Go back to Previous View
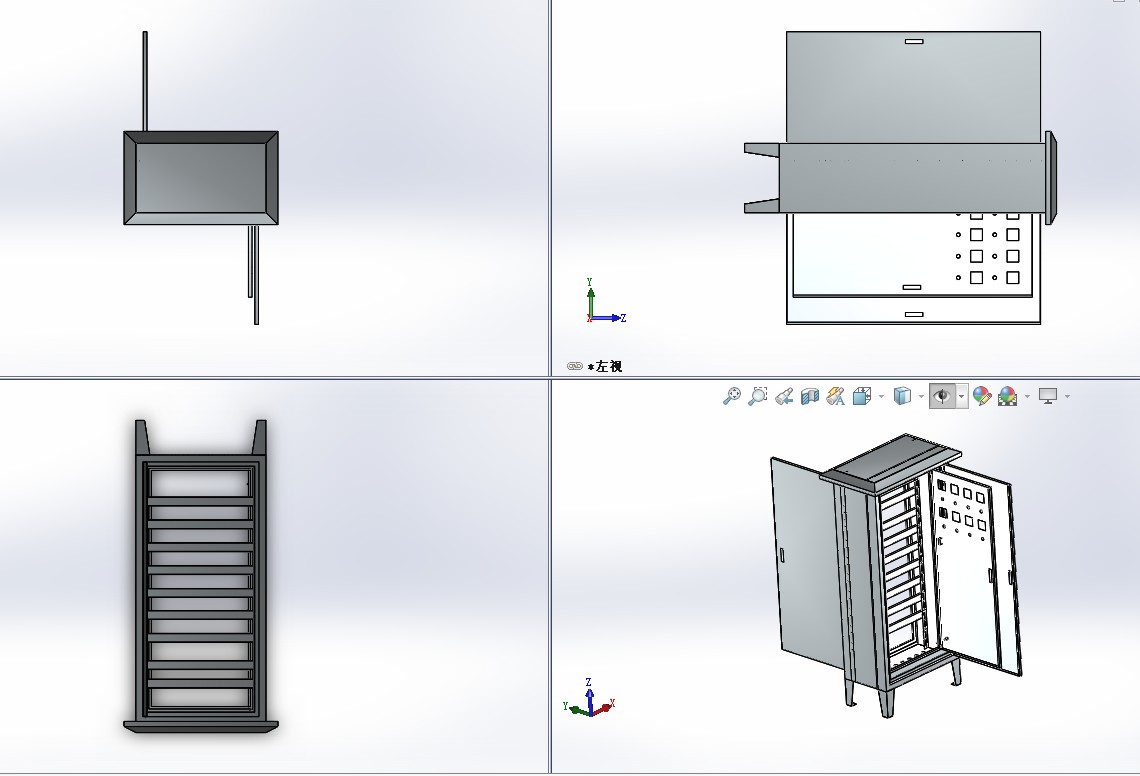This screenshot has width=1140, height=776. pyautogui.click(x=784, y=396)
